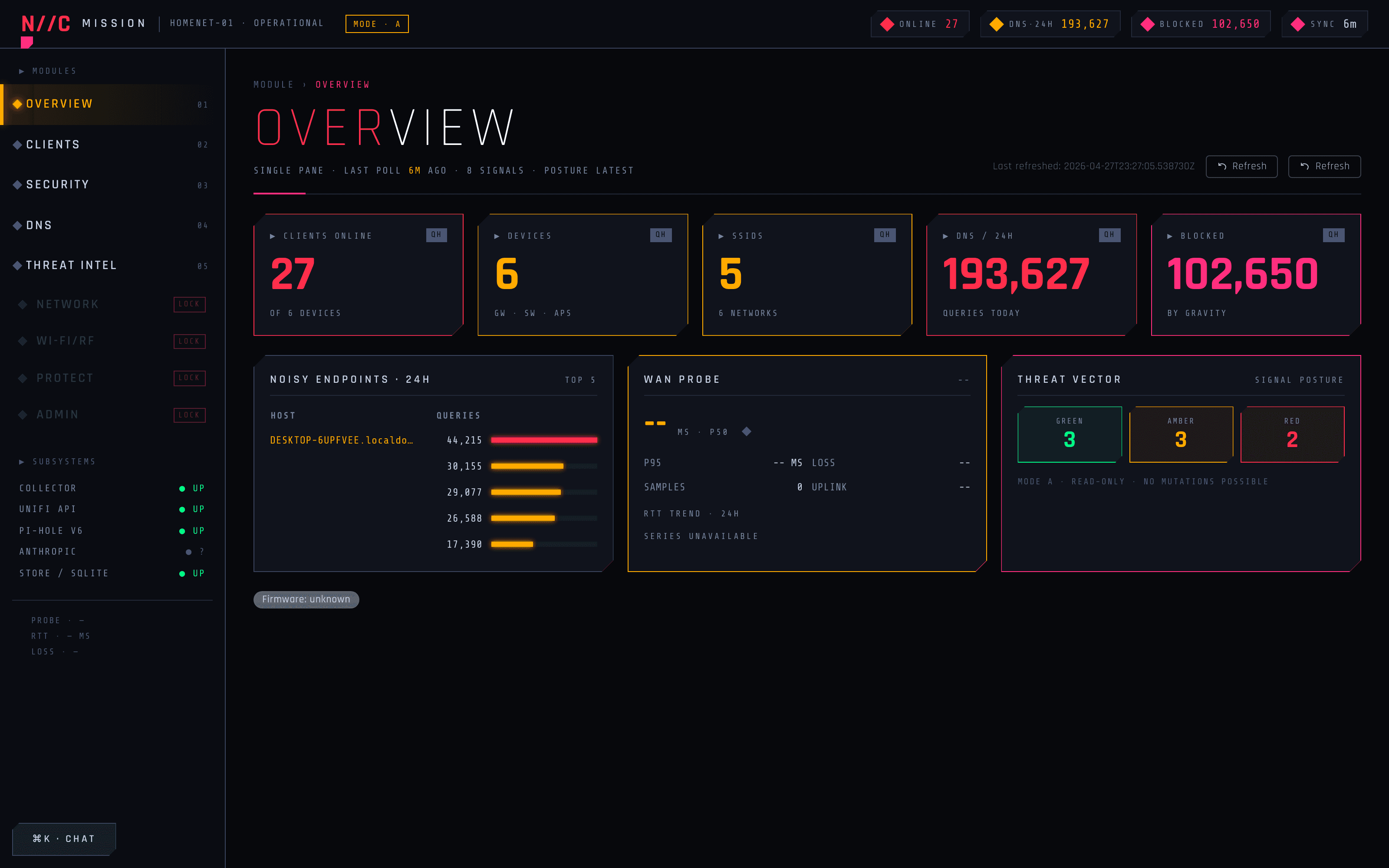
Task: Click the first Refresh button
Action: (1241, 167)
